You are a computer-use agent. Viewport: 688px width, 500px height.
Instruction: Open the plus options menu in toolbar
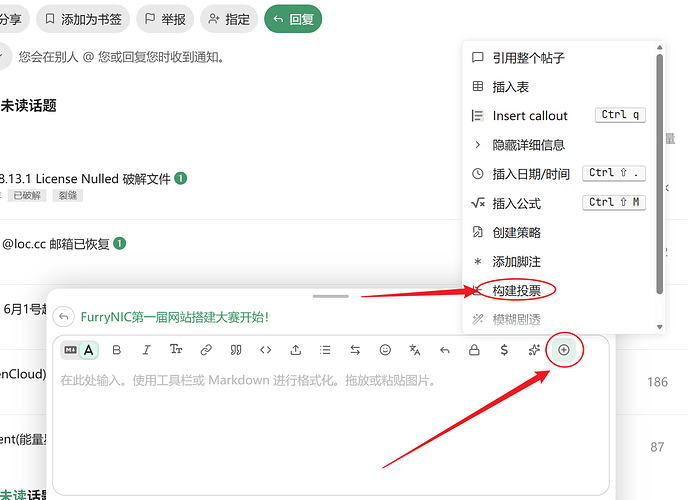click(564, 350)
